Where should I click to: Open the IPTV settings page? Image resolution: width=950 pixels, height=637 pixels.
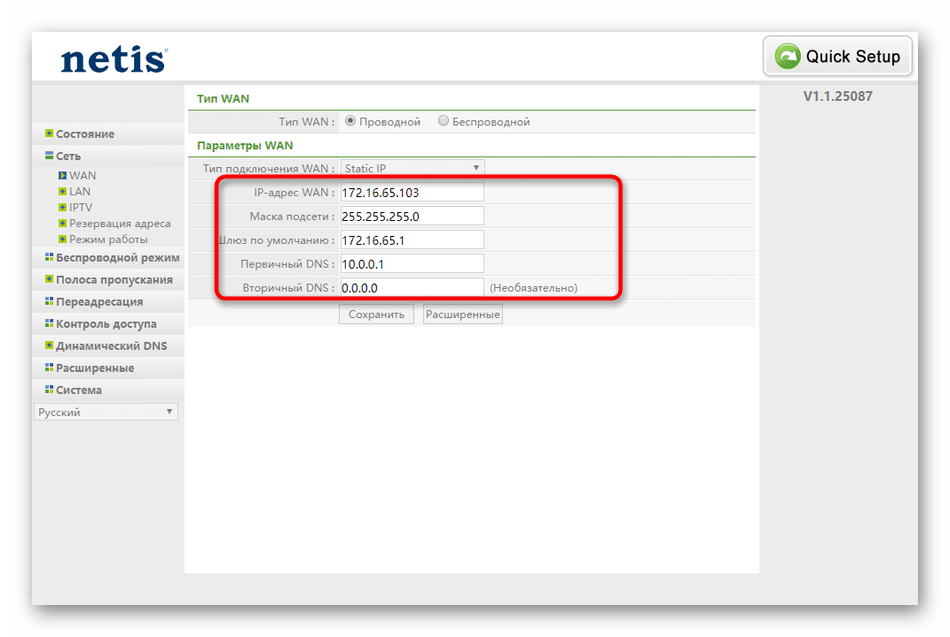(x=81, y=207)
